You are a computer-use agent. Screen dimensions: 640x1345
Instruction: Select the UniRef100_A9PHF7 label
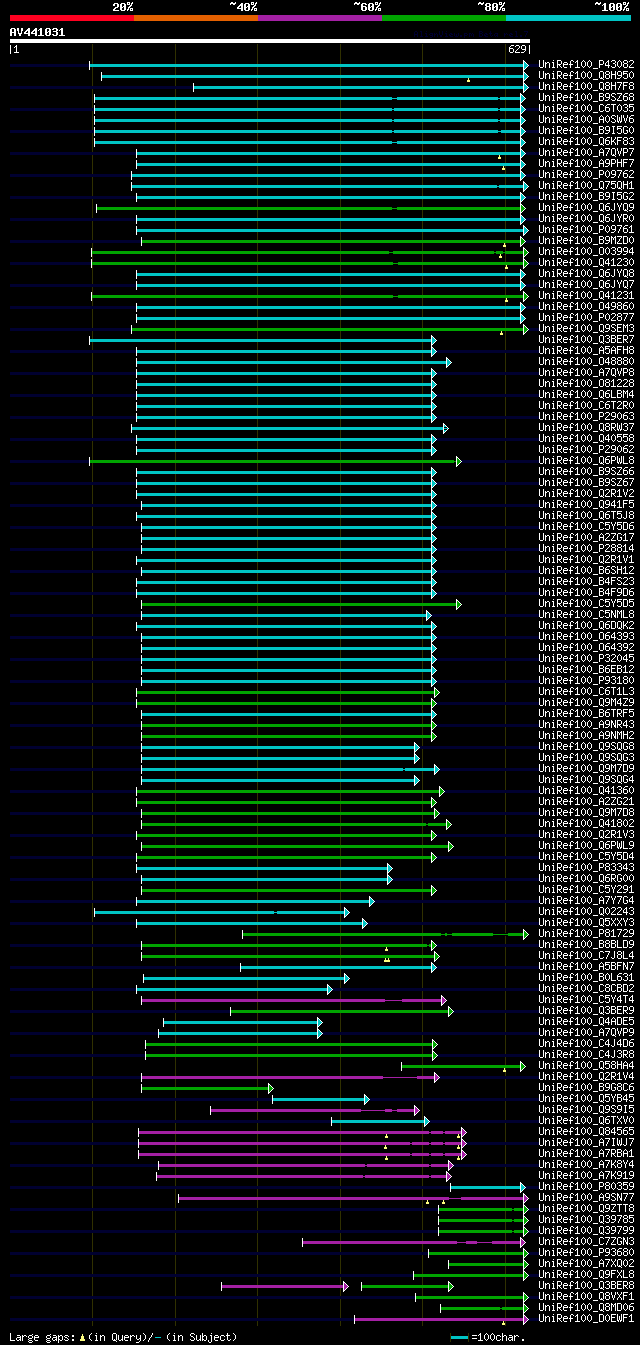coord(584,163)
